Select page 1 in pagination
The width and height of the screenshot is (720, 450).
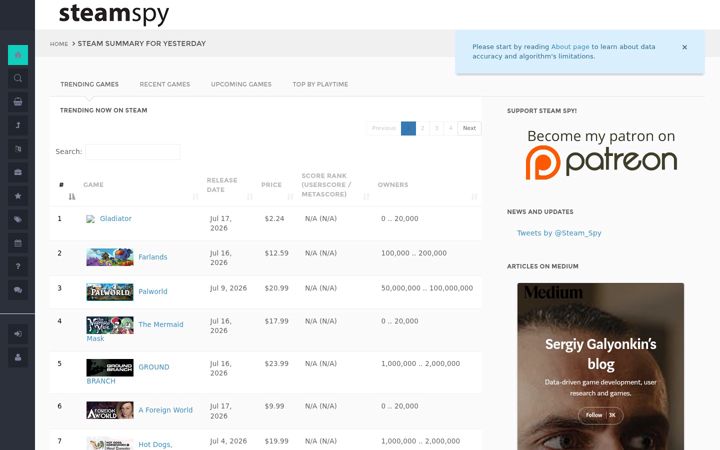(408, 128)
